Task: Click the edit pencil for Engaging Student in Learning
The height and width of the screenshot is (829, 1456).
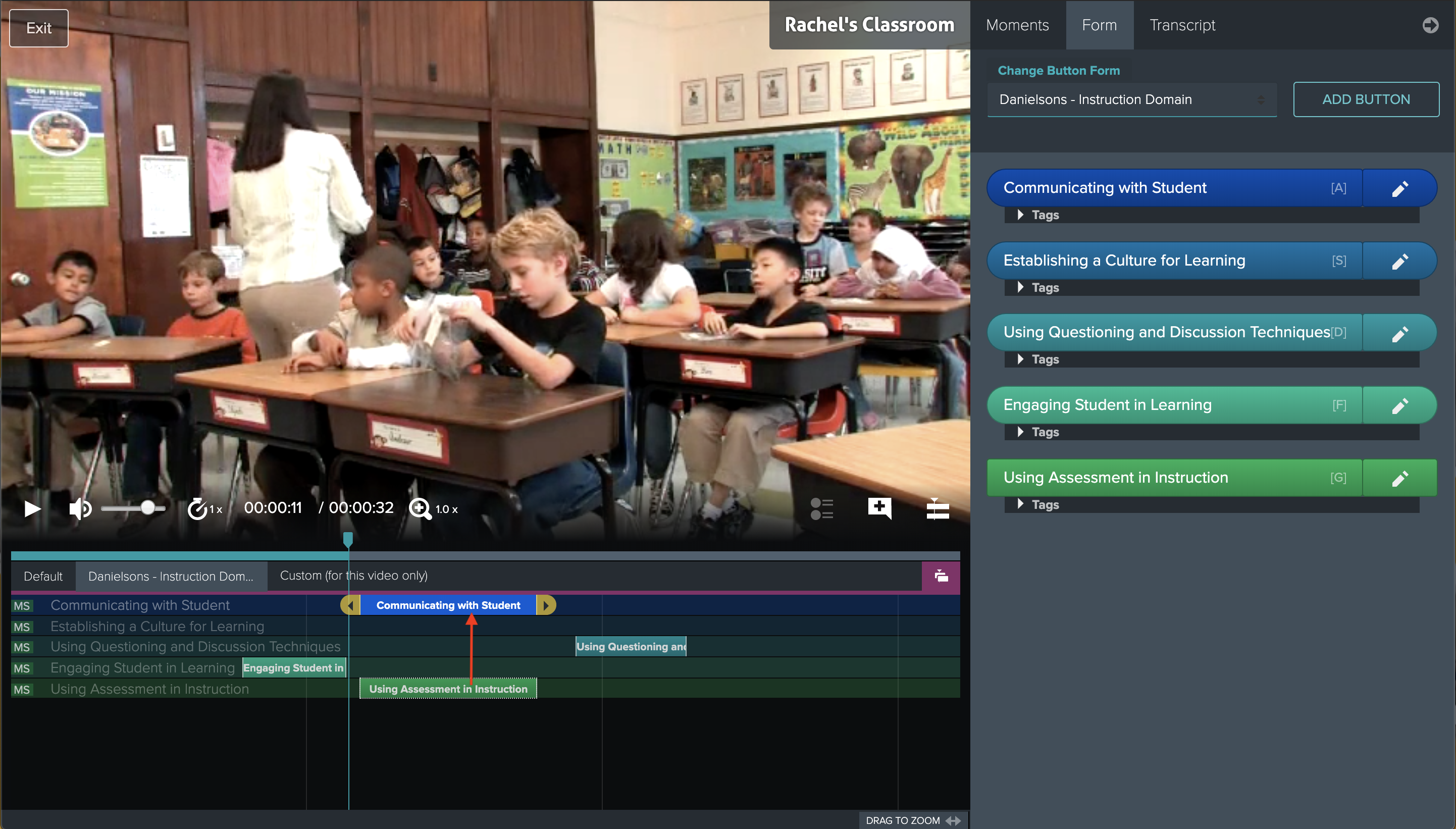Action: point(1400,405)
